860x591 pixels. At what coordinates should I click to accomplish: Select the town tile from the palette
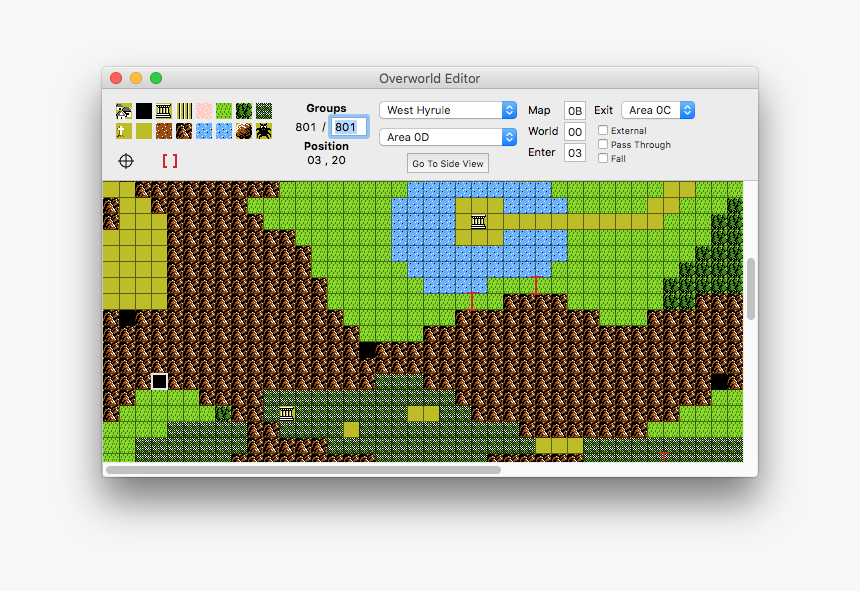click(124, 110)
